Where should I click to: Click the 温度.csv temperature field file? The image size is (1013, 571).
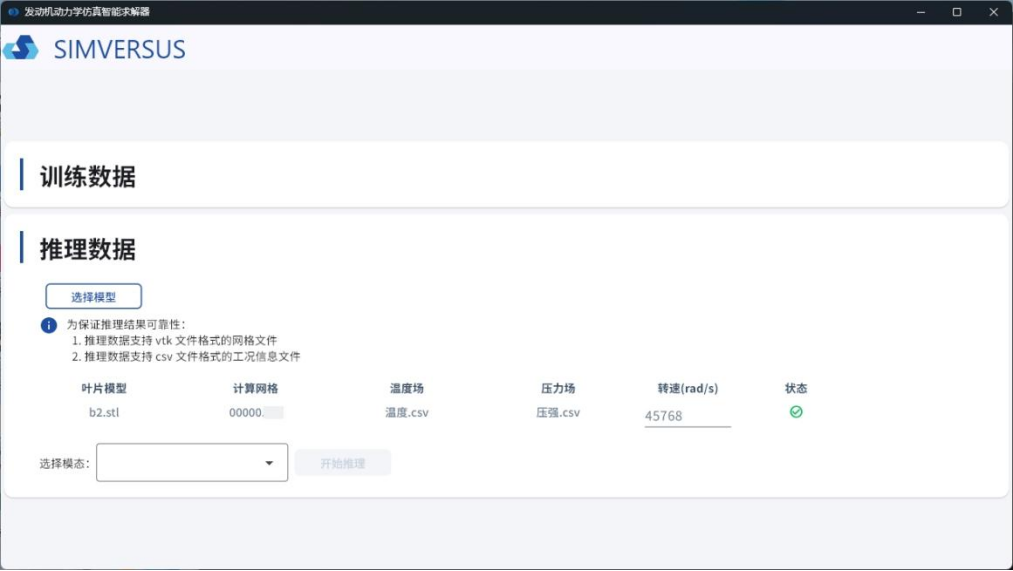point(407,412)
